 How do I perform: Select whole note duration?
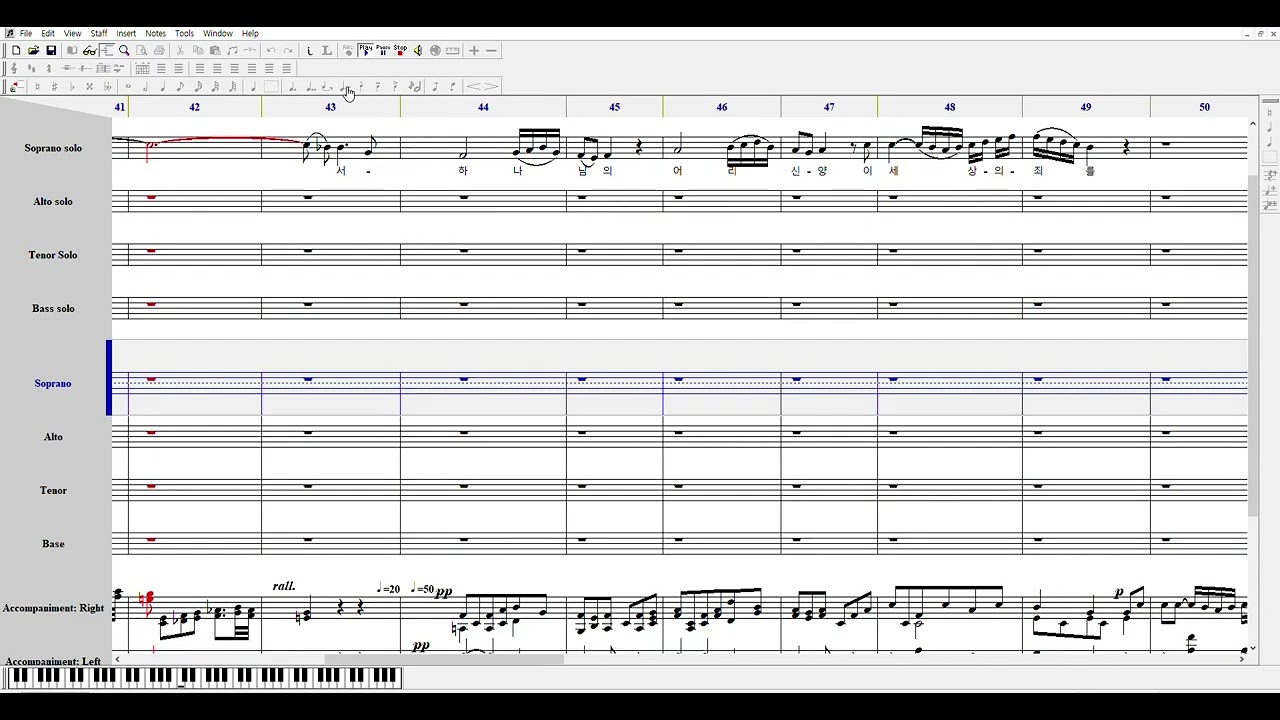click(x=128, y=86)
